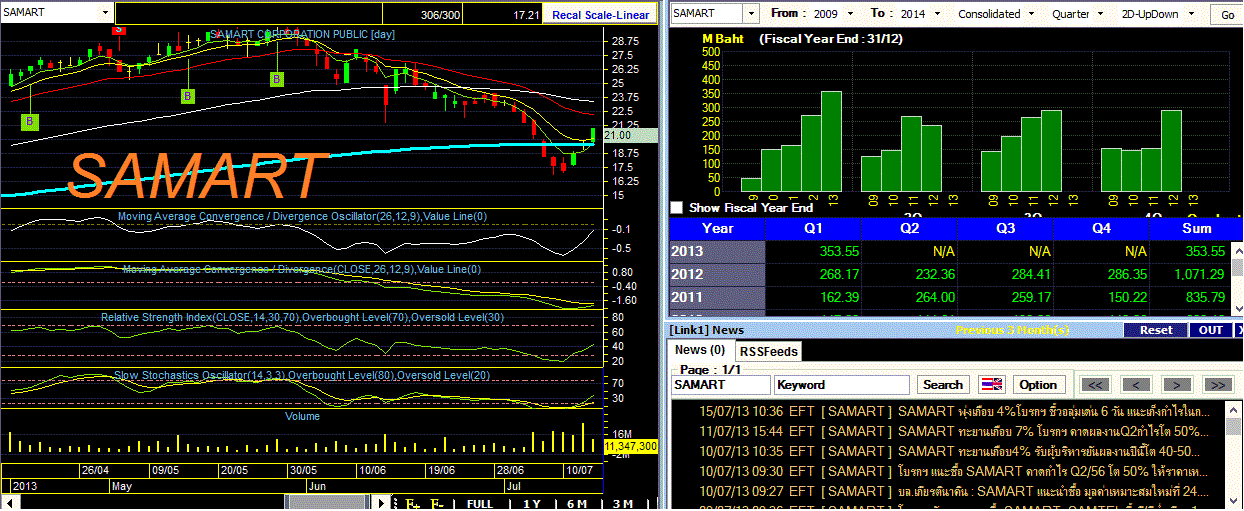This screenshot has width=1244, height=511.
Task: Select the 2012 year row header
Action: pos(717,275)
